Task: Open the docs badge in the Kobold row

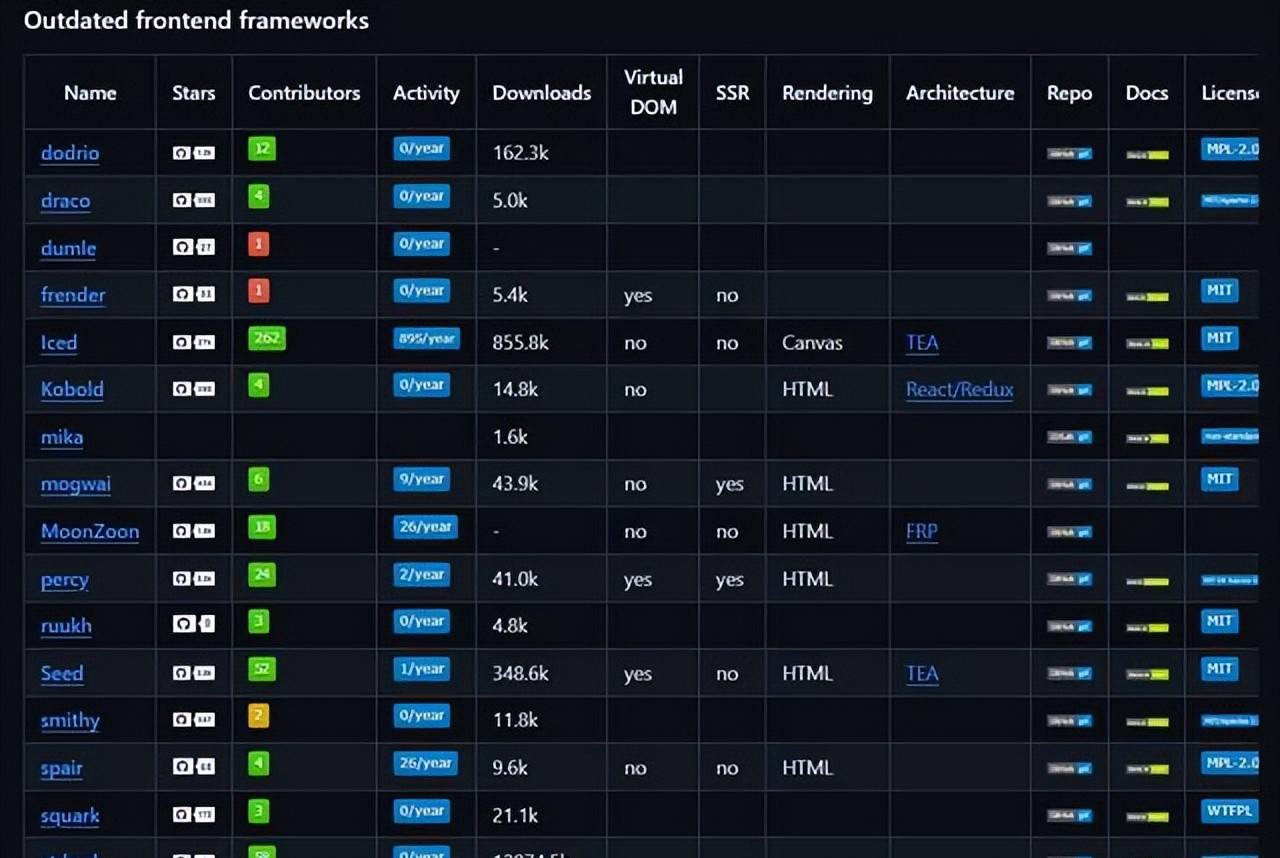Action: tap(1147, 390)
